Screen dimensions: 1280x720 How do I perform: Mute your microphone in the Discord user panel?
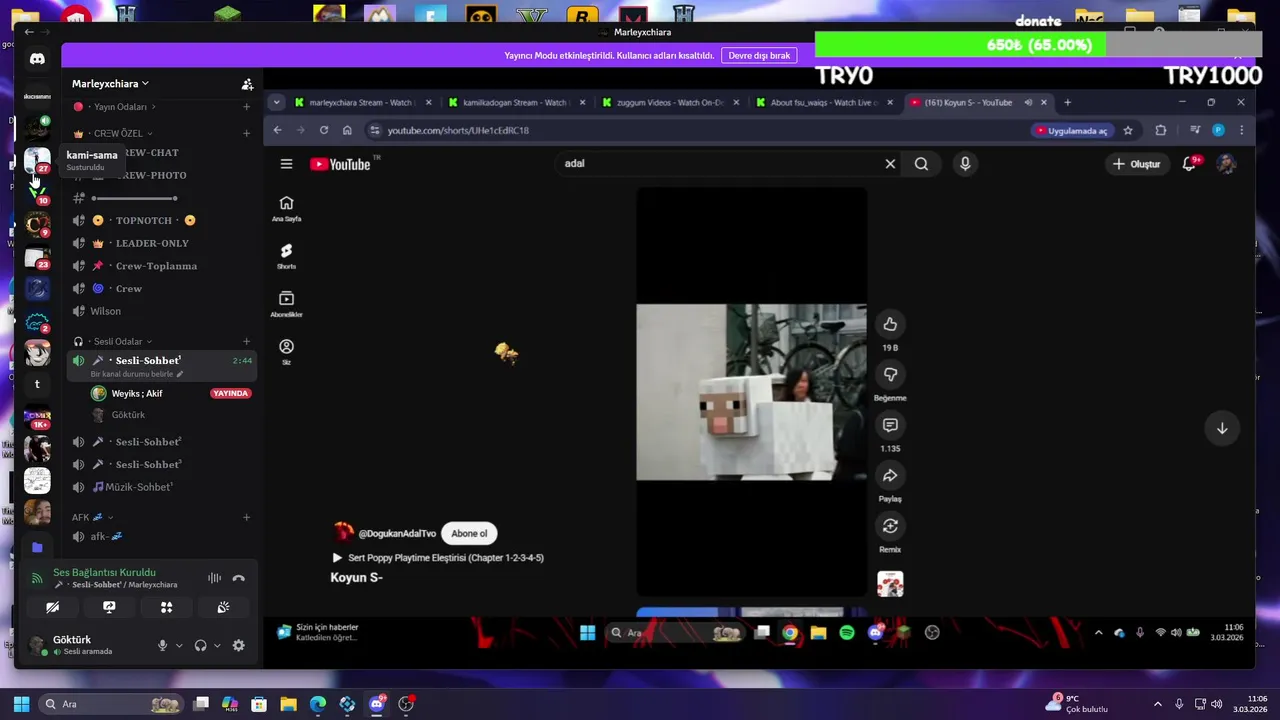(162, 646)
